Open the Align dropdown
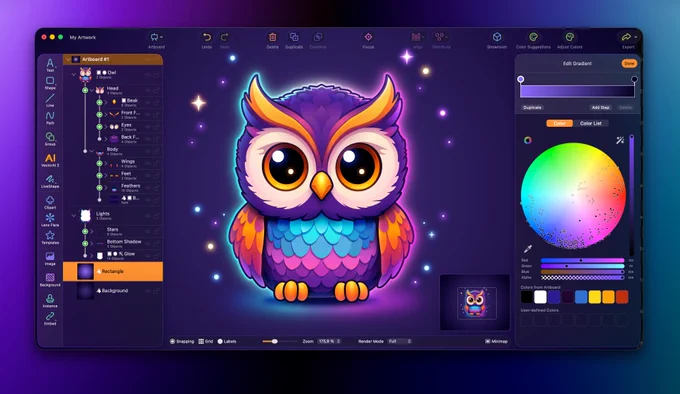The width and height of the screenshot is (680, 394). [x=418, y=37]
